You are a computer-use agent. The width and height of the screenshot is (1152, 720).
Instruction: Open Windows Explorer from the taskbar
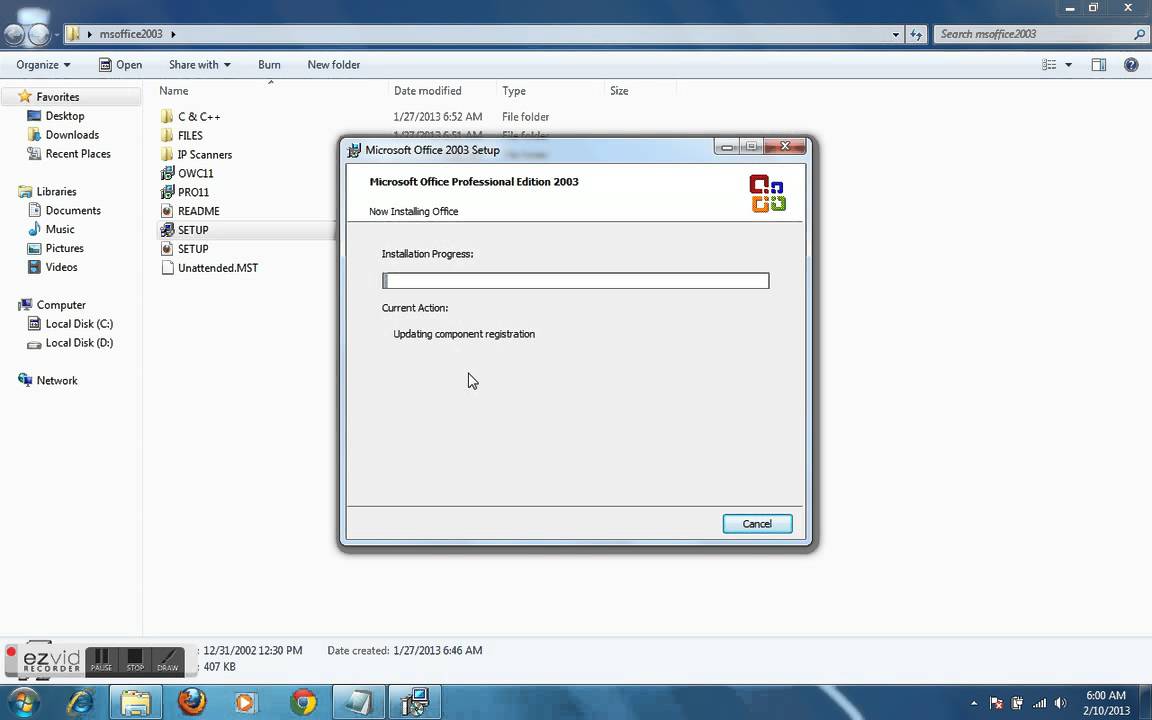pos(136,702)
